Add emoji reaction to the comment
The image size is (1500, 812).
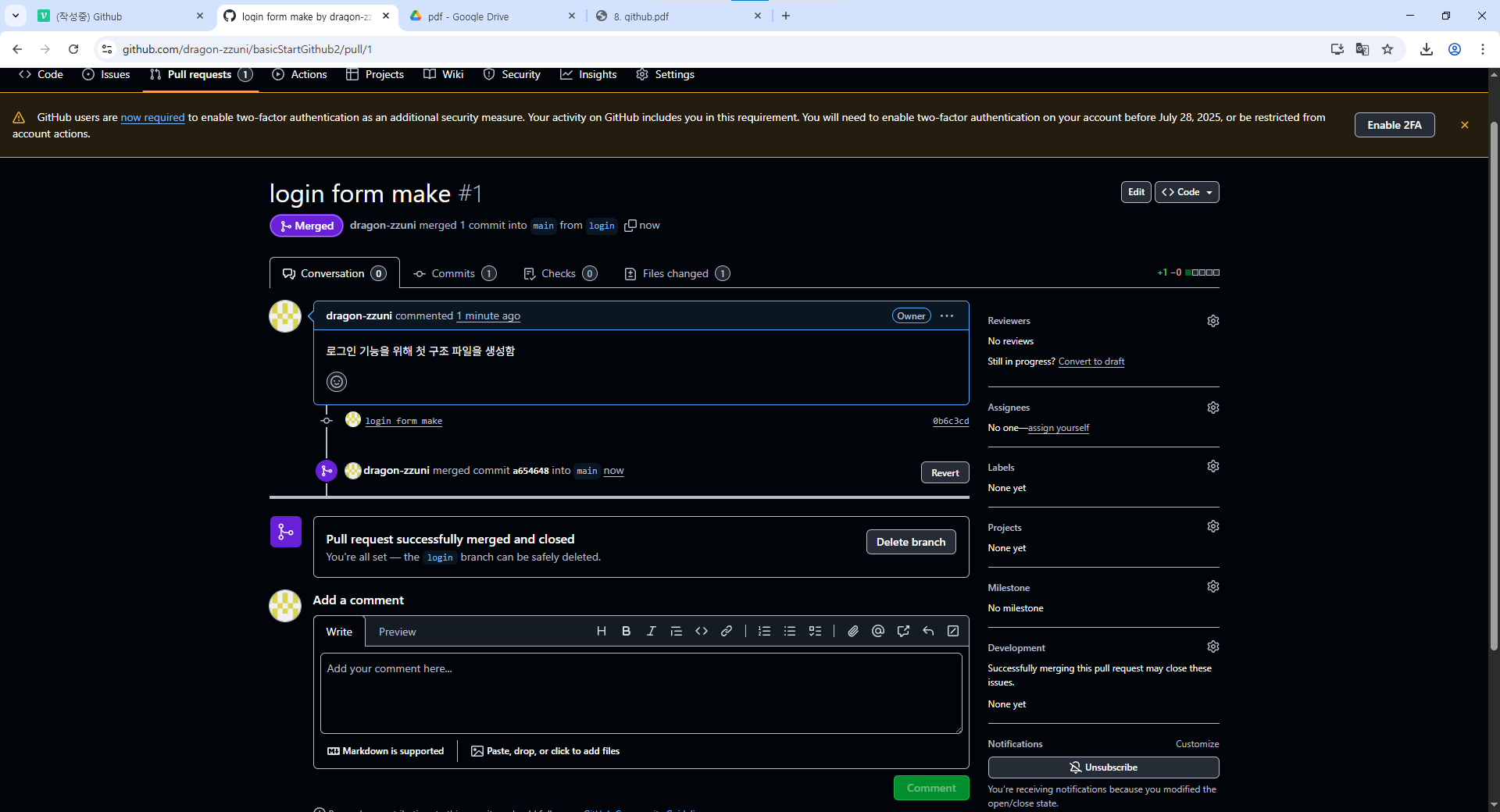click(337, 382)
